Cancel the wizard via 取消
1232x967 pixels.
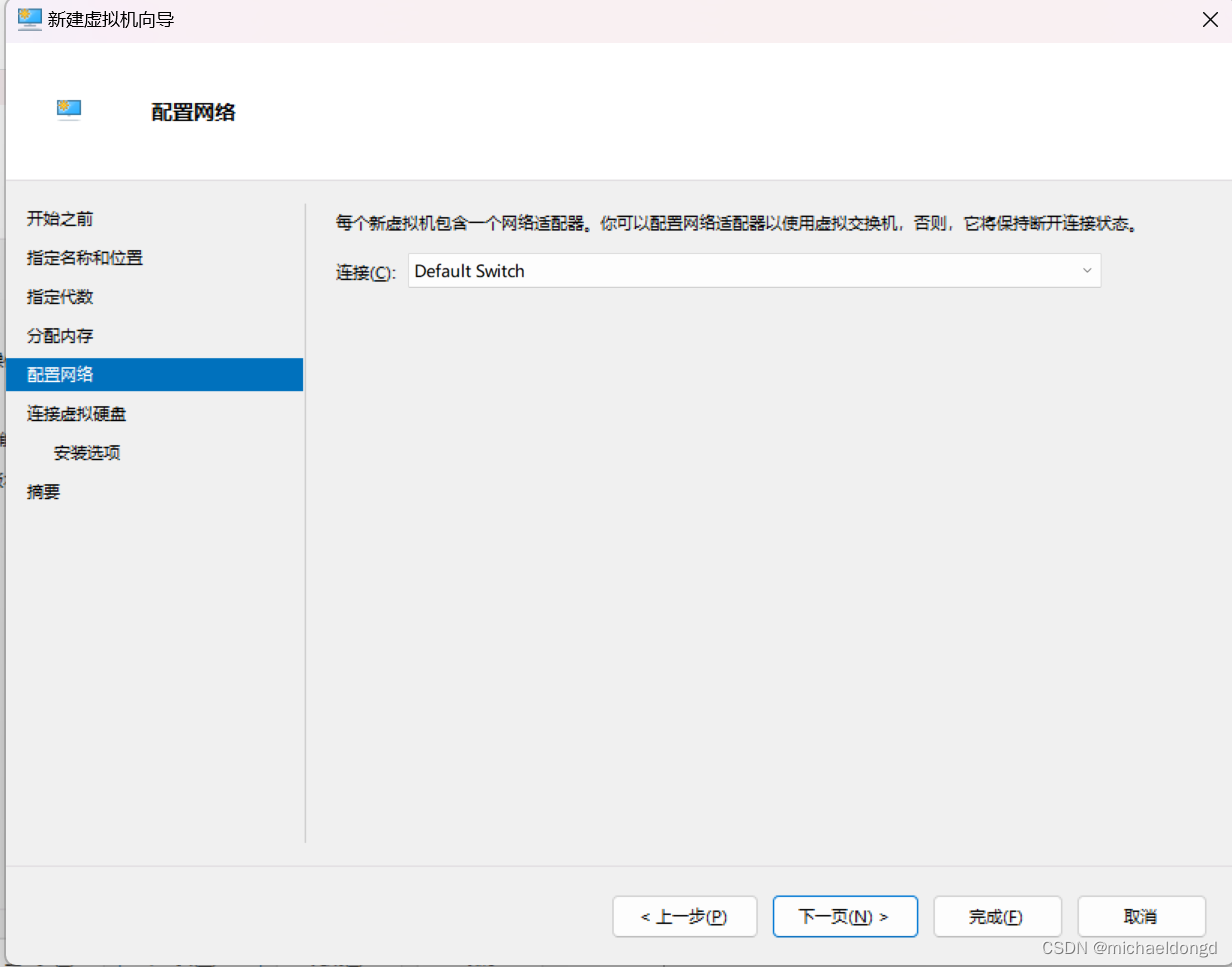pos(1141,916)
